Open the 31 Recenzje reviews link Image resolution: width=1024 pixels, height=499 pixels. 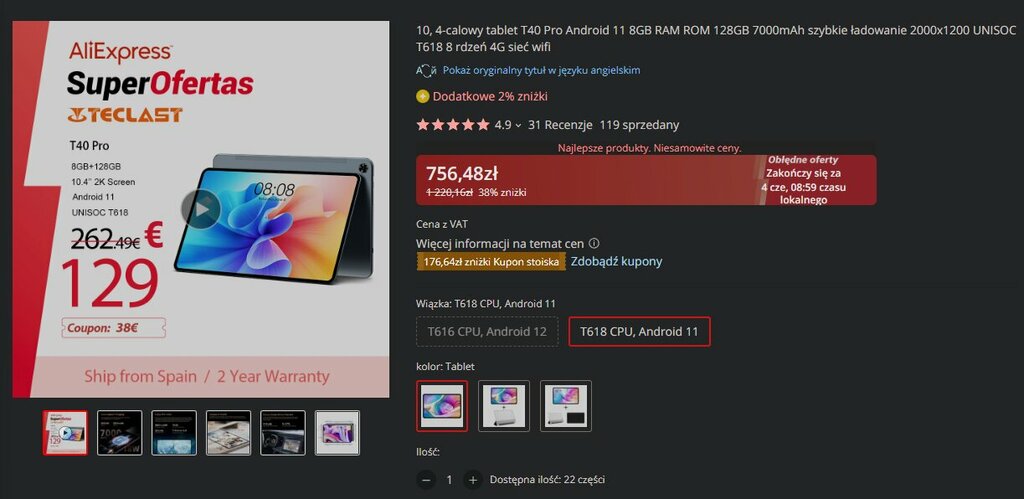(560, 125)
